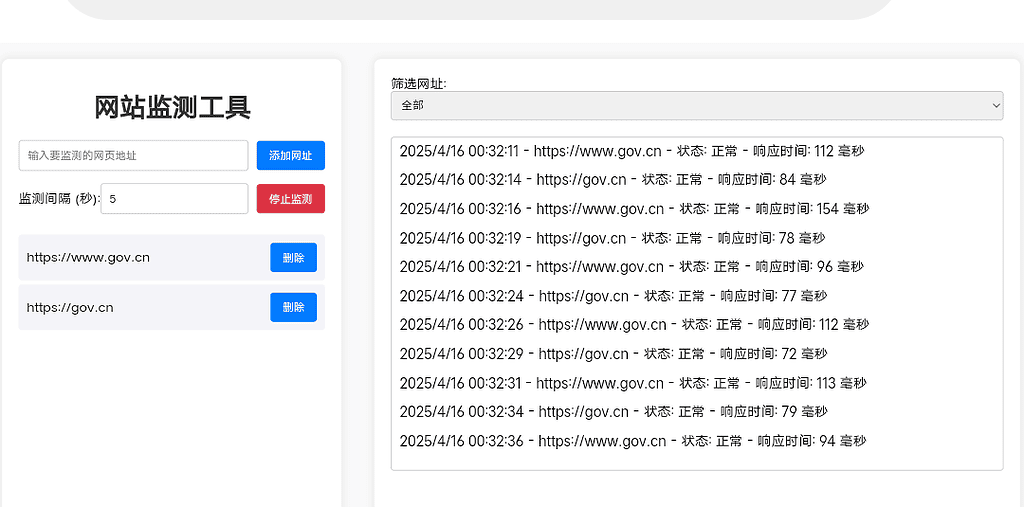
Task: Select log entry at 00:32:34
Action: 613,412
